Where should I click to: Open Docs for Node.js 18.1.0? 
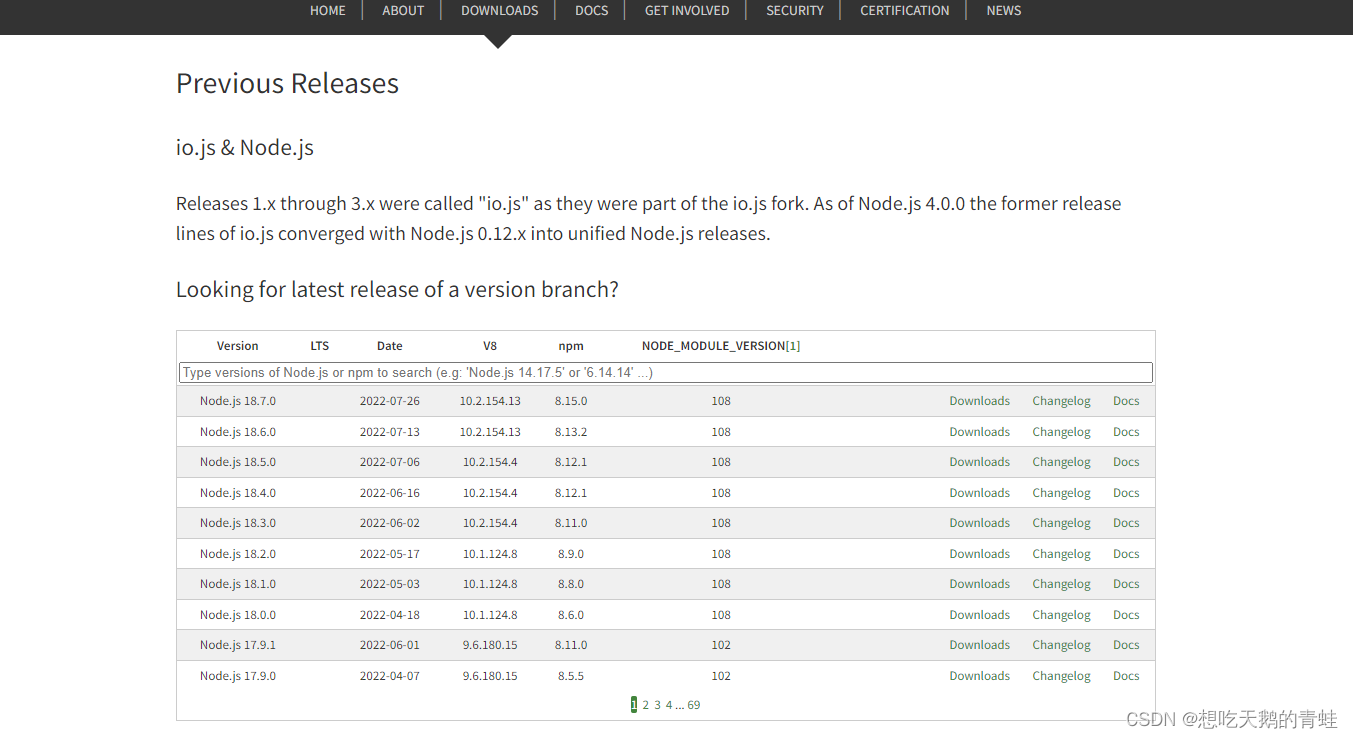1126,584
